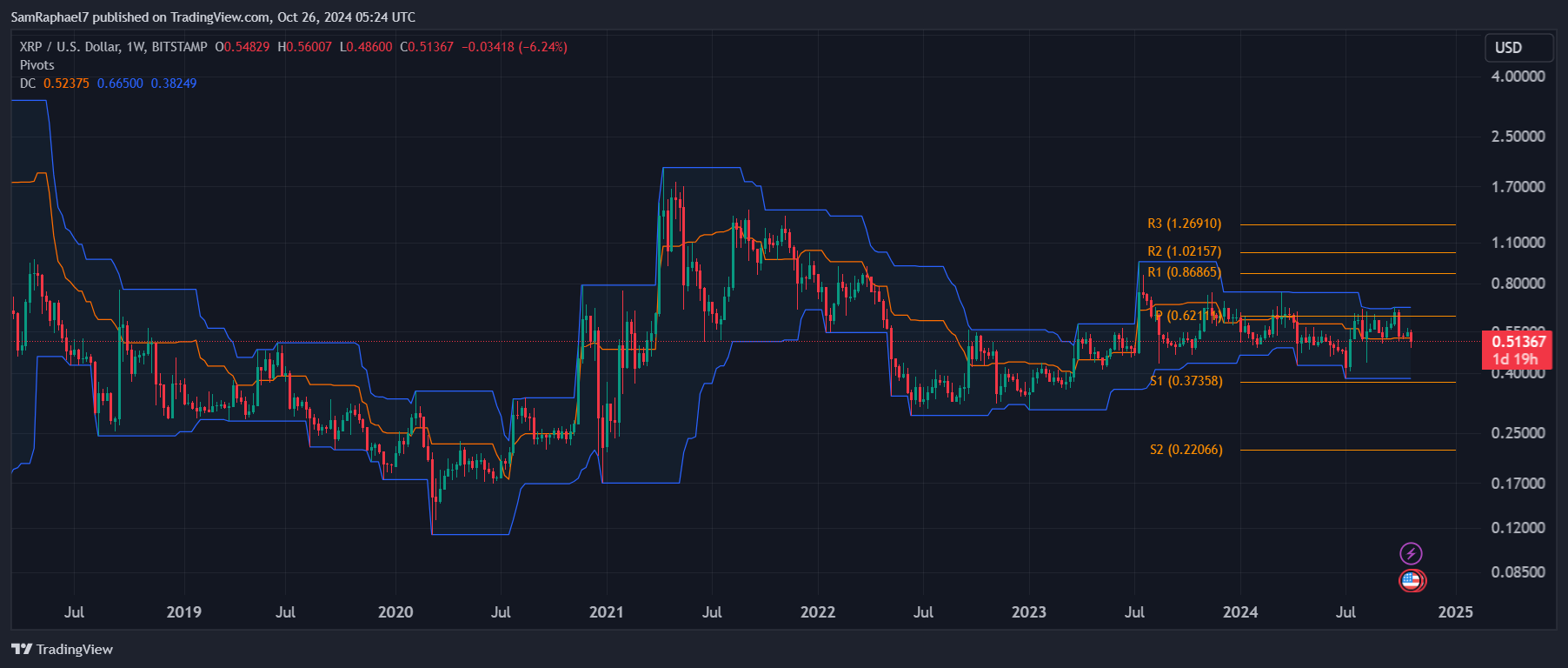Click the XRP / U.S. Dollar symbol title

pos(113,47)
